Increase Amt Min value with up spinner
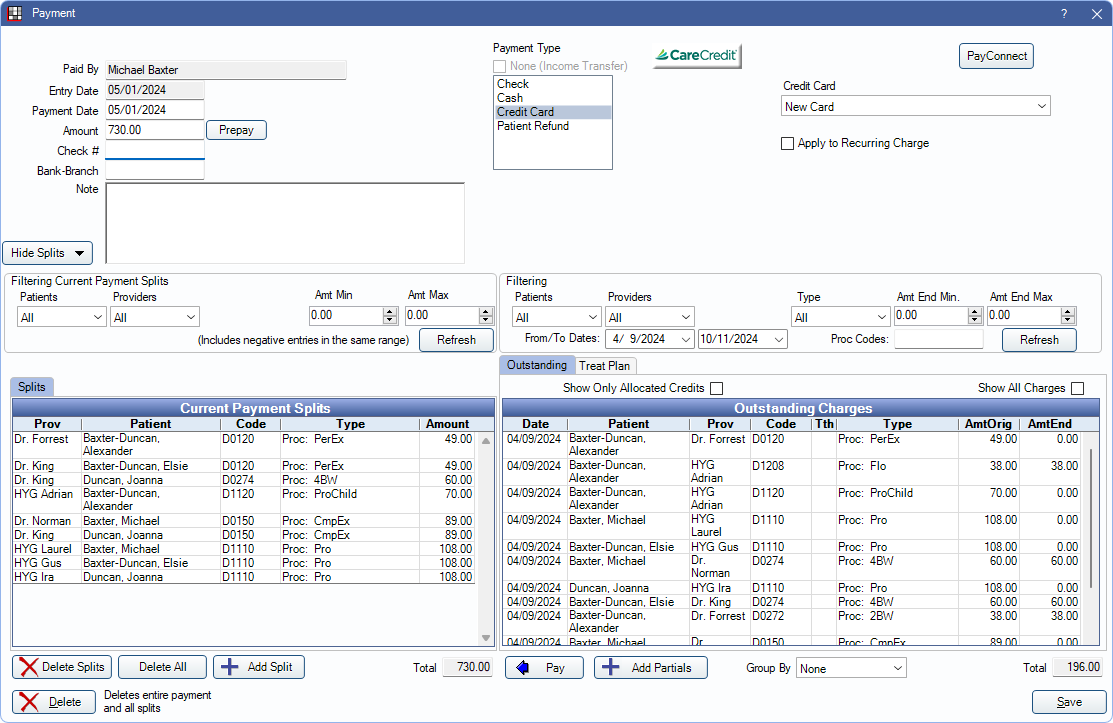 [391, 311]
